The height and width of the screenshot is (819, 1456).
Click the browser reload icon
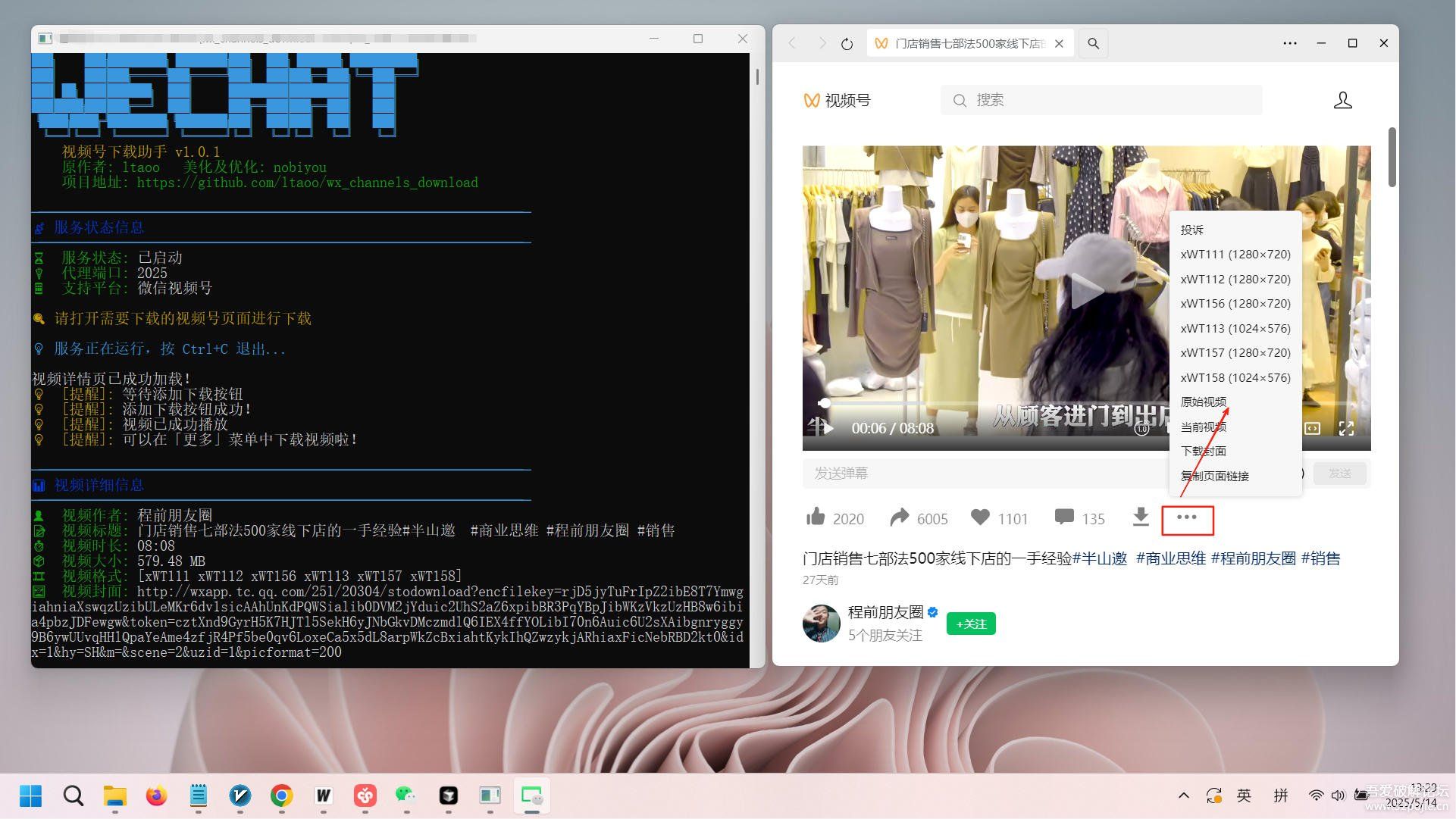tap(847, 44)
